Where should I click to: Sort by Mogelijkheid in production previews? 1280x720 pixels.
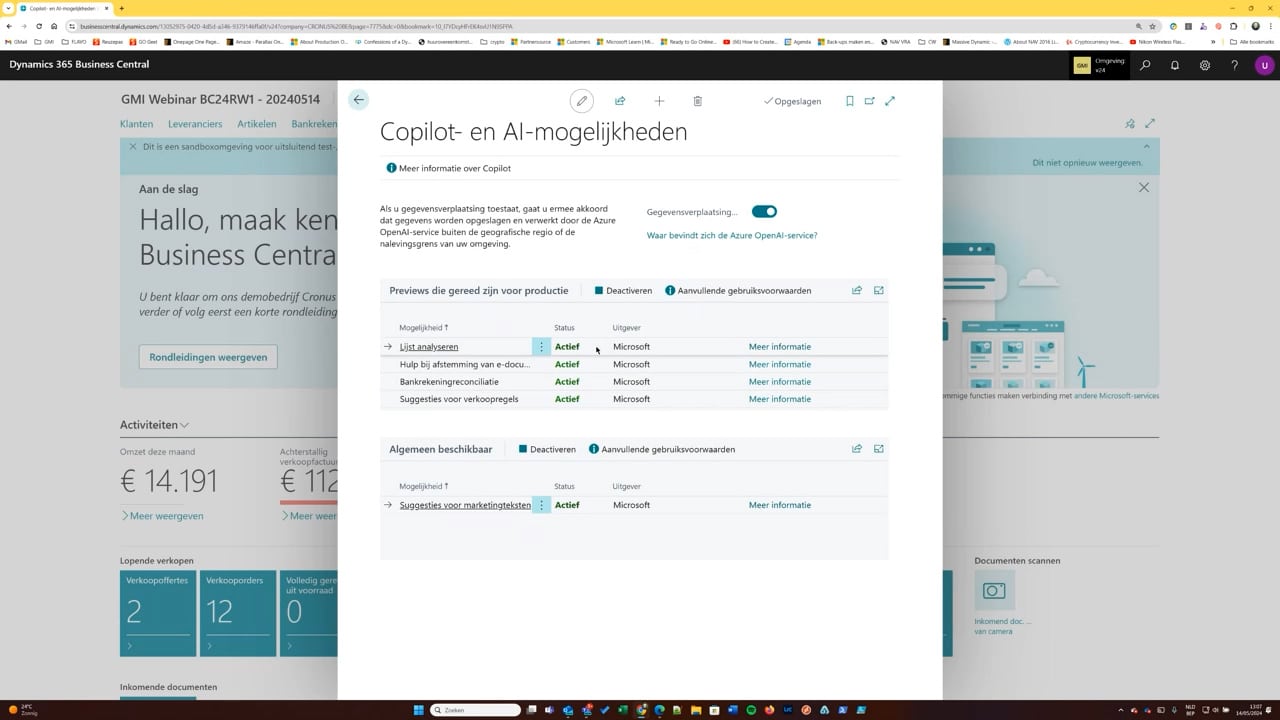pyautogui.click(x=424, y=328)
